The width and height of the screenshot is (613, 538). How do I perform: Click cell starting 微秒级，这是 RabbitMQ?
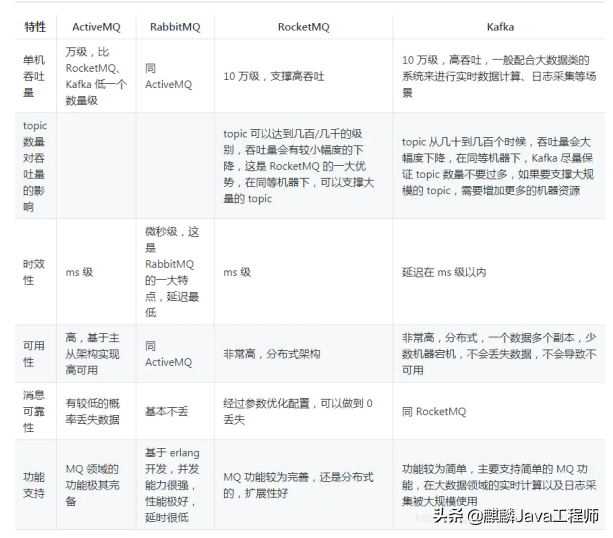point(172,272)
